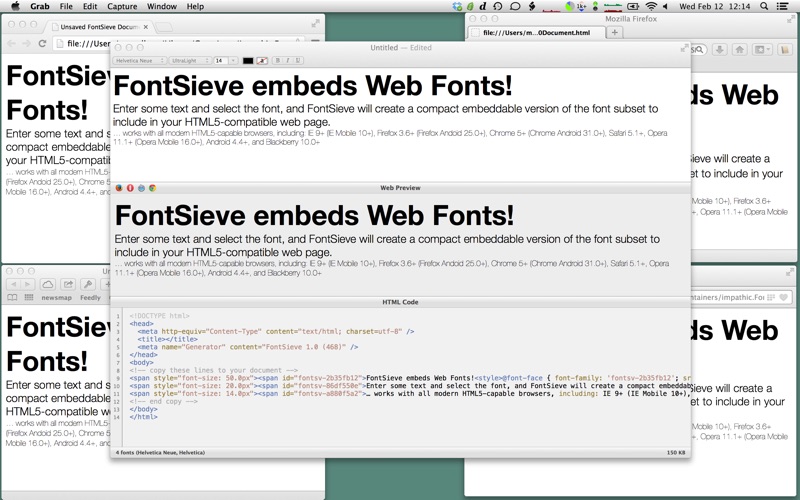Expand the font size dropdown arrow
Viewport: 800px width, 500px height.
(233, 60)
